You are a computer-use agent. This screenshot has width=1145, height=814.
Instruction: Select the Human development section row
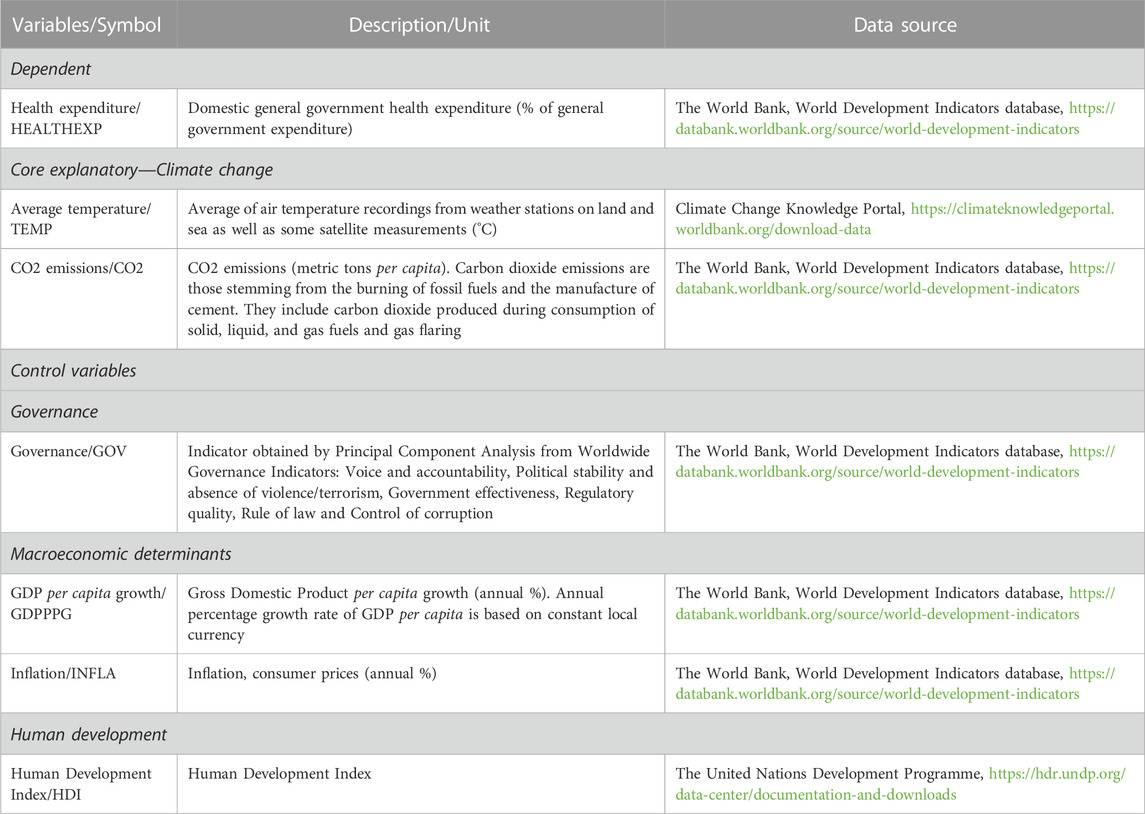click(572, 734)
